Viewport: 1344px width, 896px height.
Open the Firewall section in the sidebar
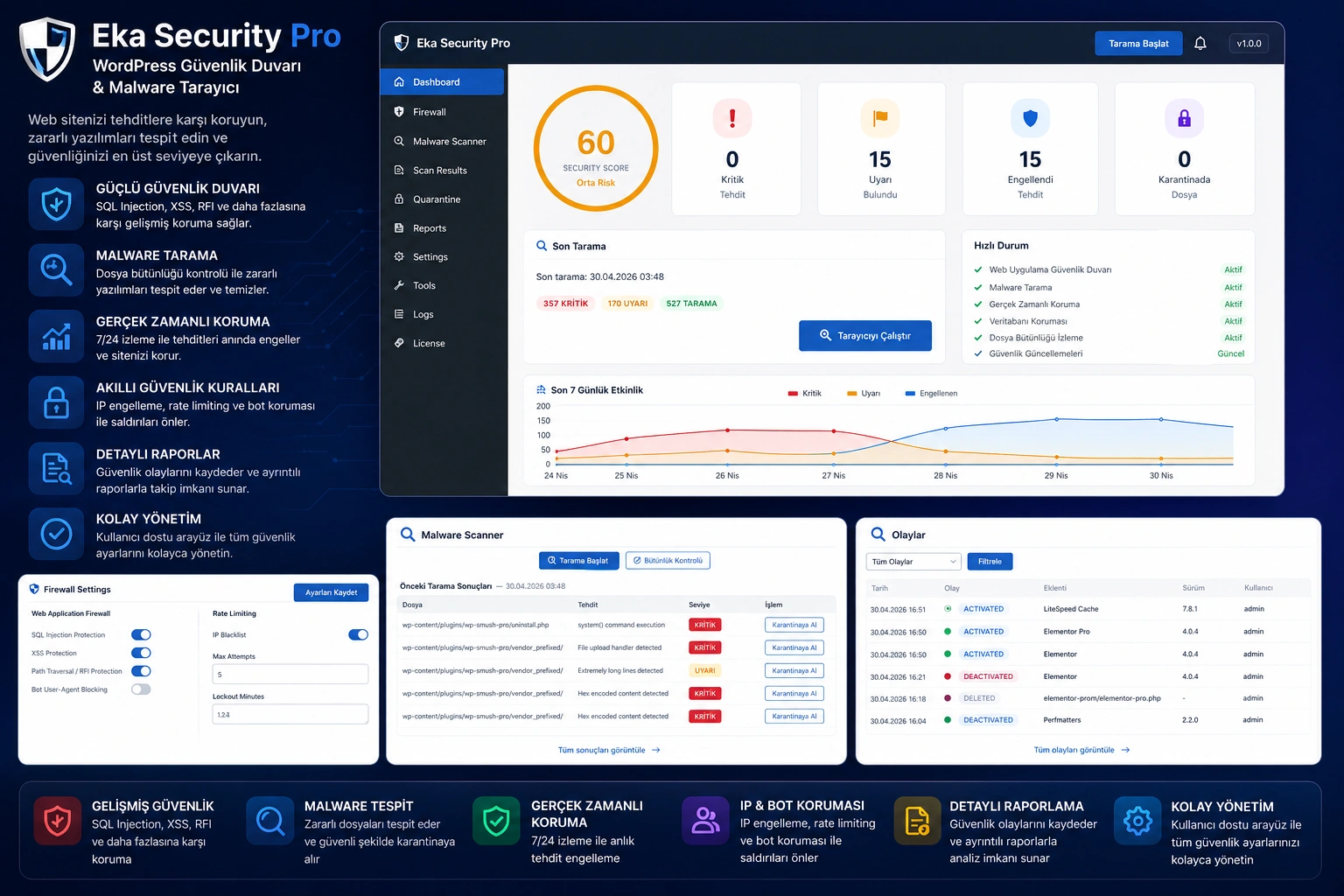(x=428, y=111)
